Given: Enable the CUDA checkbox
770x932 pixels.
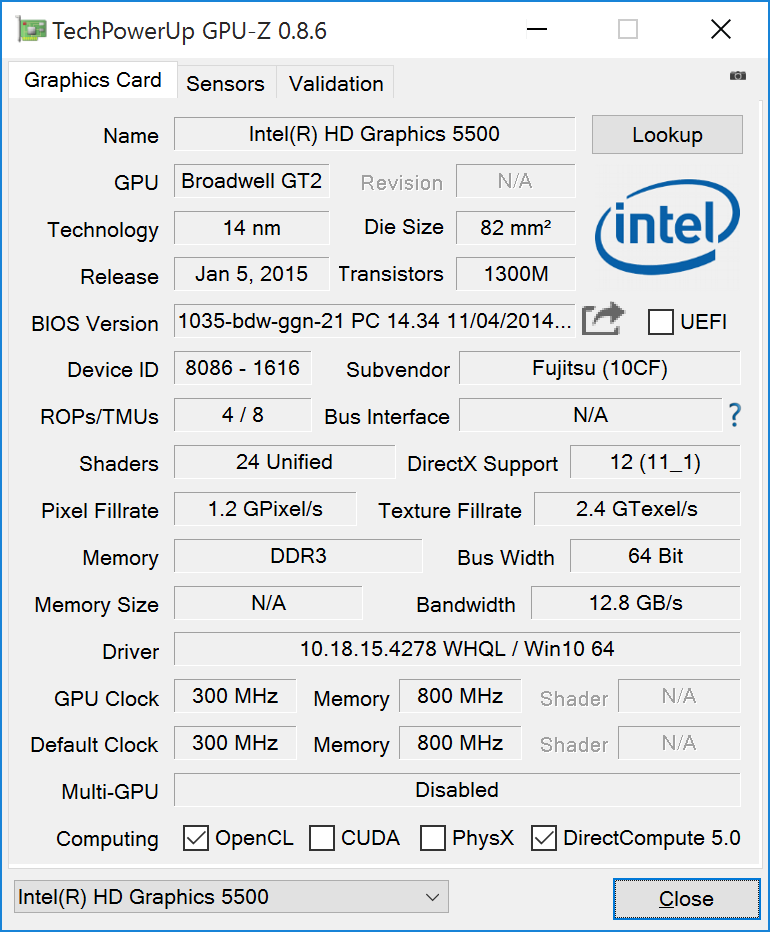Looking at the screenshot, I should [322, 838].
